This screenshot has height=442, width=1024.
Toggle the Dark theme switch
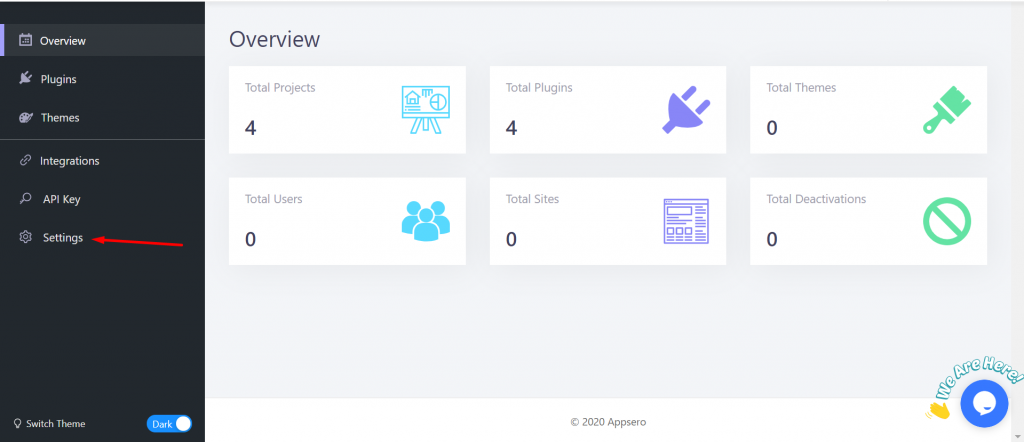click(x=169, y=424)
